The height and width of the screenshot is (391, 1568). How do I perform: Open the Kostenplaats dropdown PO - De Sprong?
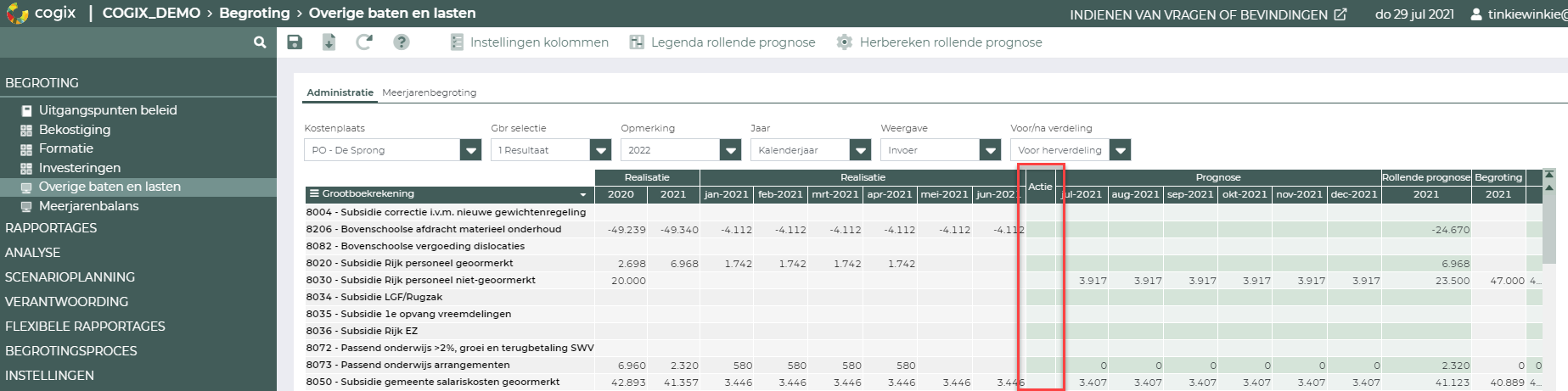pos(470,150)
